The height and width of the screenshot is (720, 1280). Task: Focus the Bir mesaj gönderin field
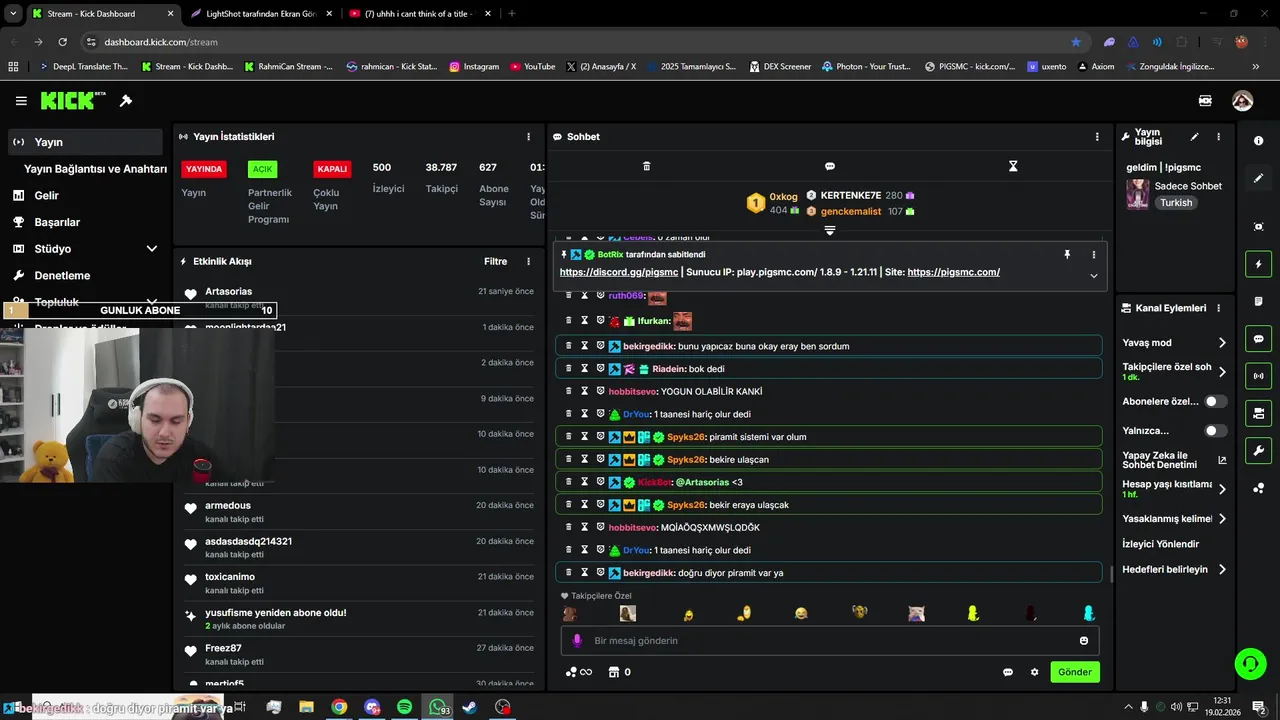[x=829, y=641]
